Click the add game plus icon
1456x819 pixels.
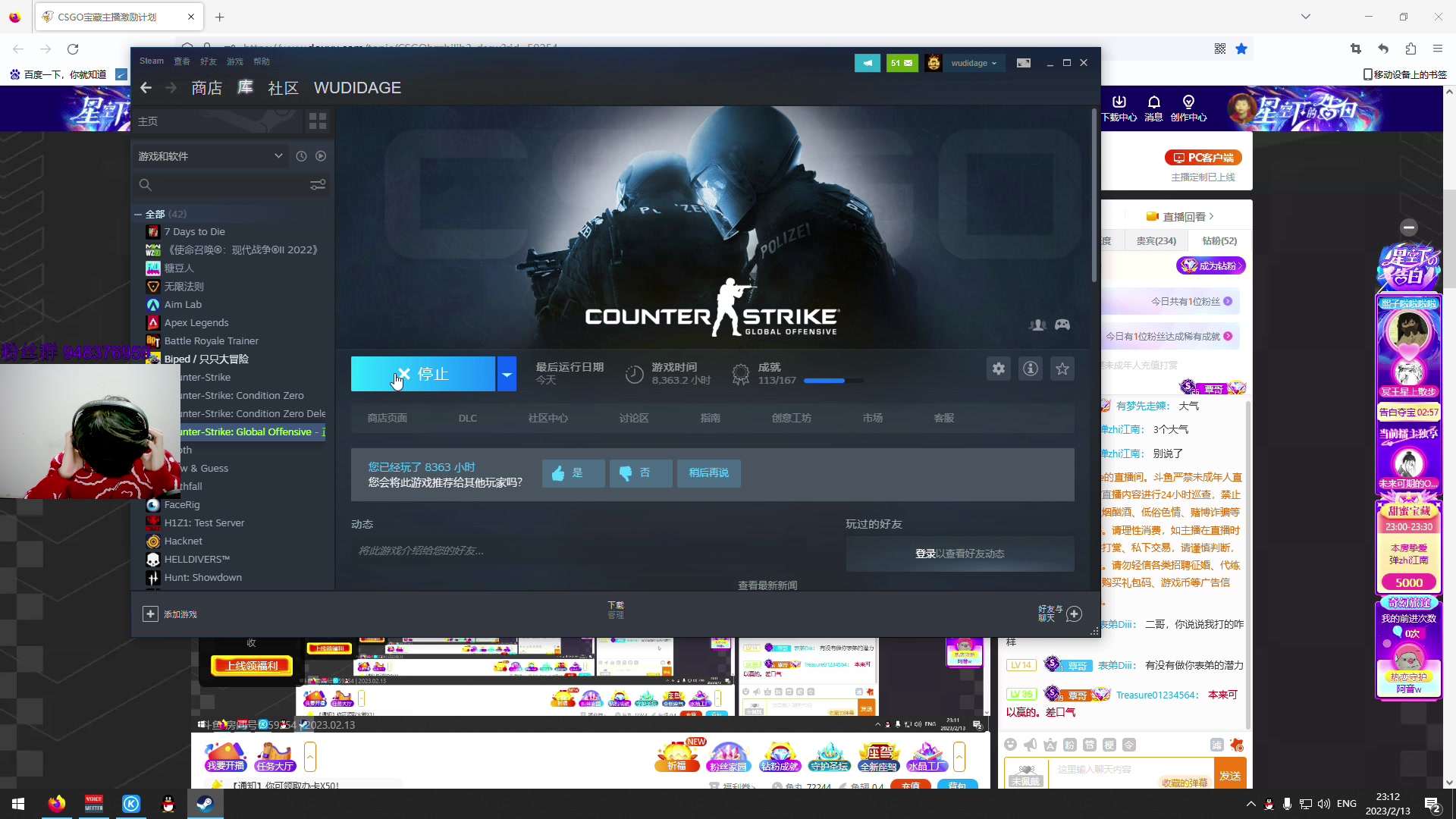(150, 614)
